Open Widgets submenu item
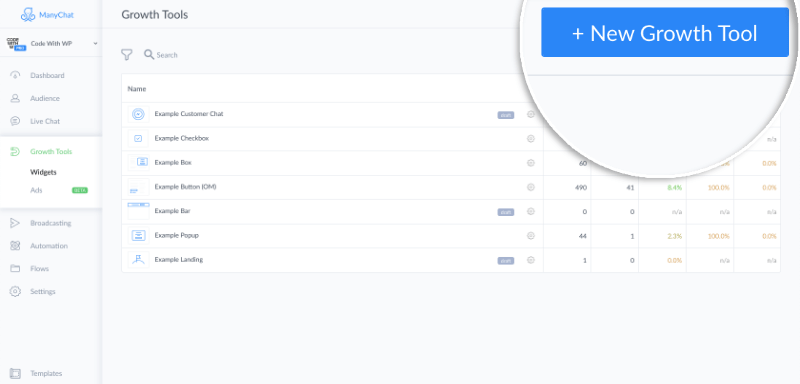The width and height of the screenshot is (800, 384). pos(43,172)
